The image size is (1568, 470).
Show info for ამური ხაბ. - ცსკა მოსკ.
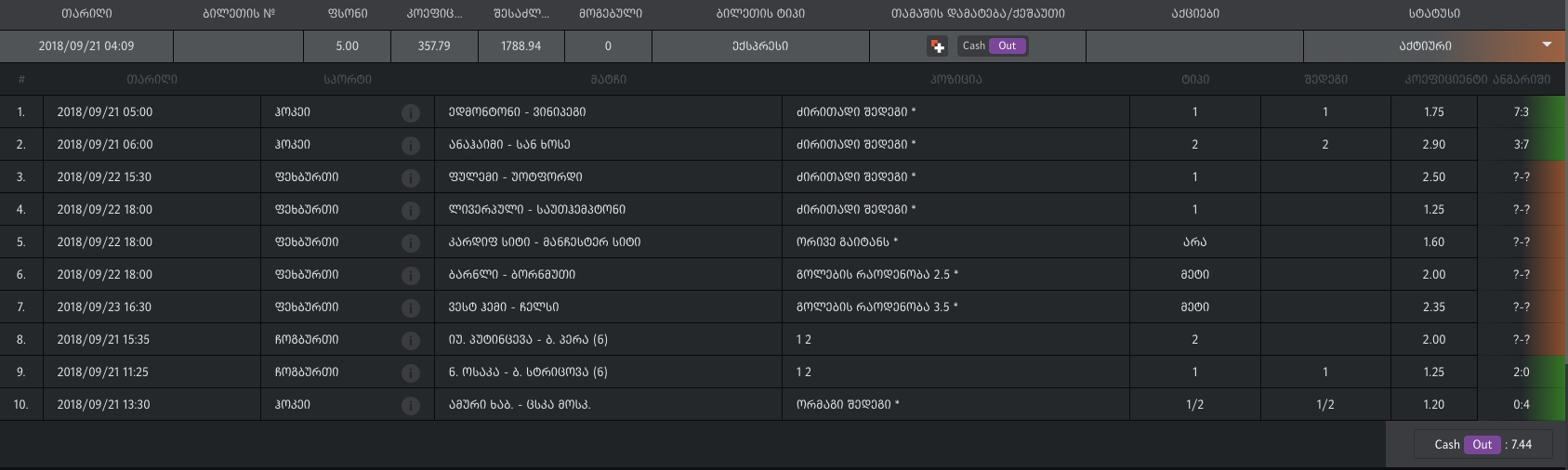coord(410,405)
